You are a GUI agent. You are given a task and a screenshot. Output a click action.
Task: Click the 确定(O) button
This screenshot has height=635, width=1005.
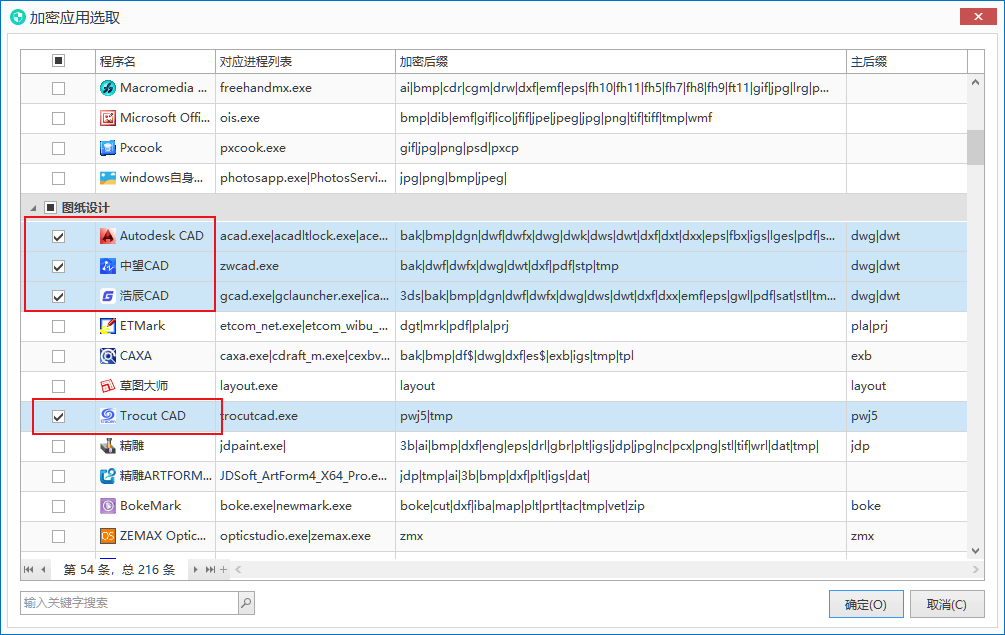[866, 604]
